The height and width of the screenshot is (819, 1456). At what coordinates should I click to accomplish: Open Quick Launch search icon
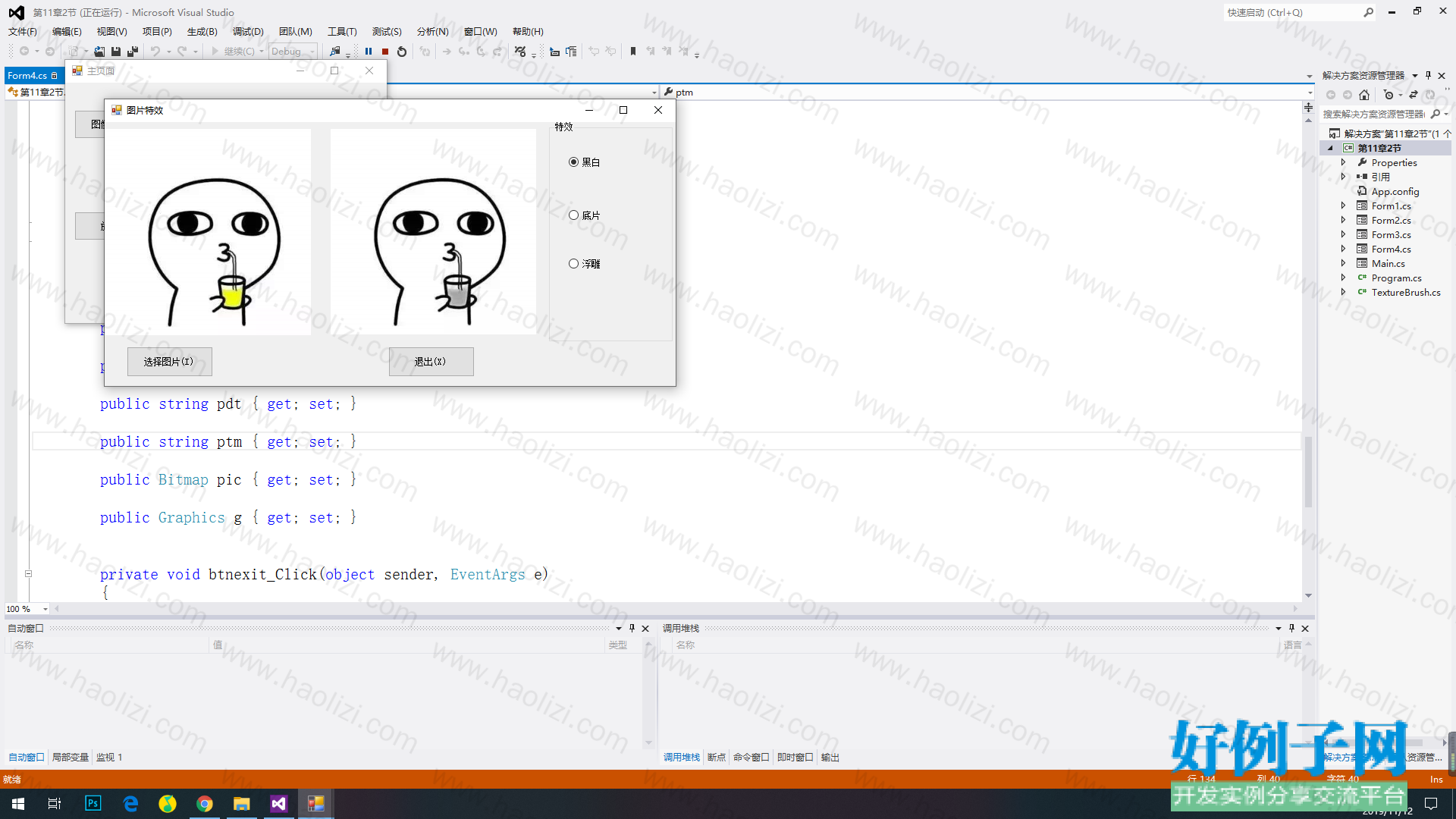[1369, 12]
